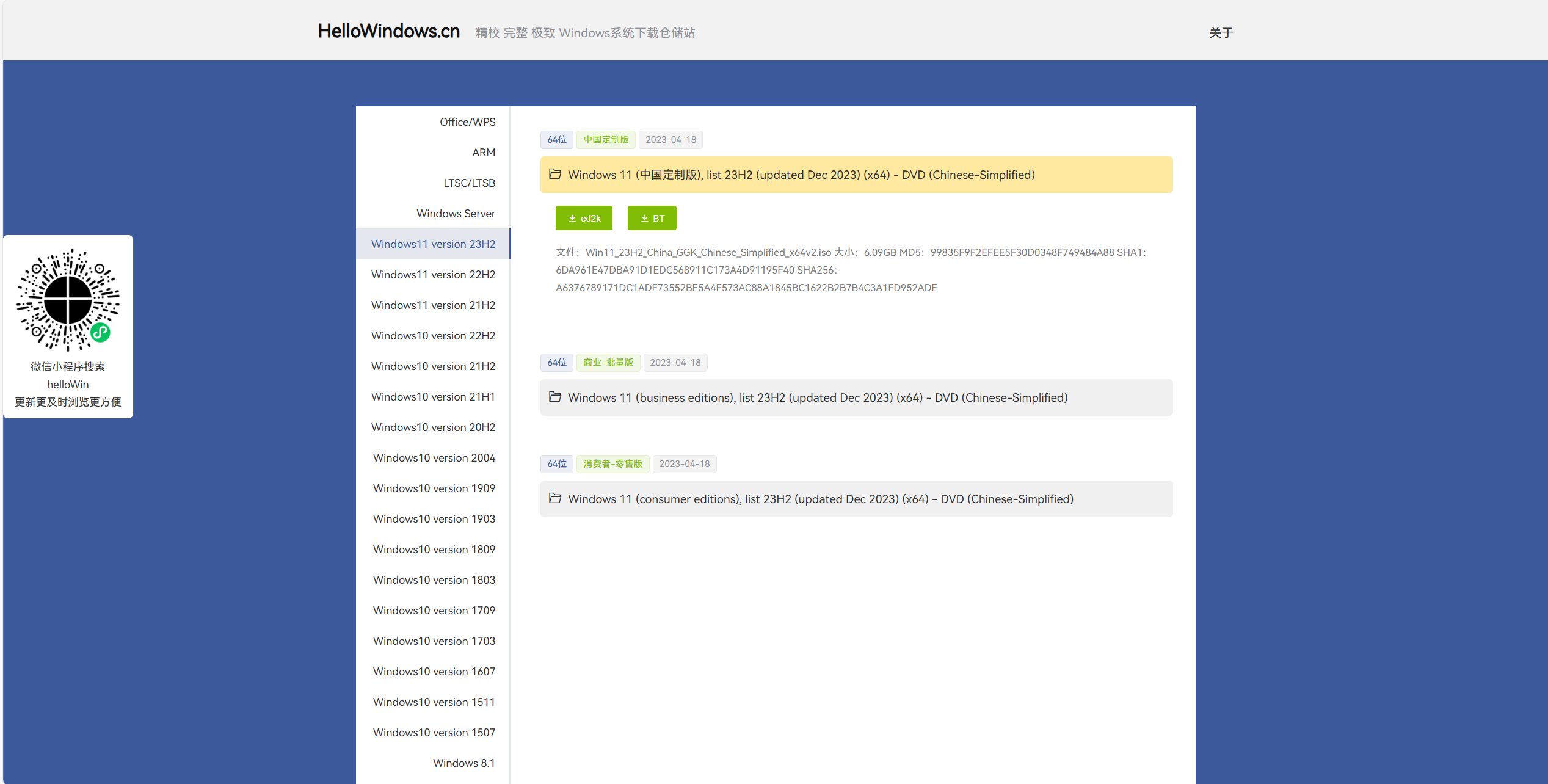The width and height of the screenshot is (1548, 784).
Task: Click the HelloWindows.cn site logo
Action: click(x=388, y=31)
